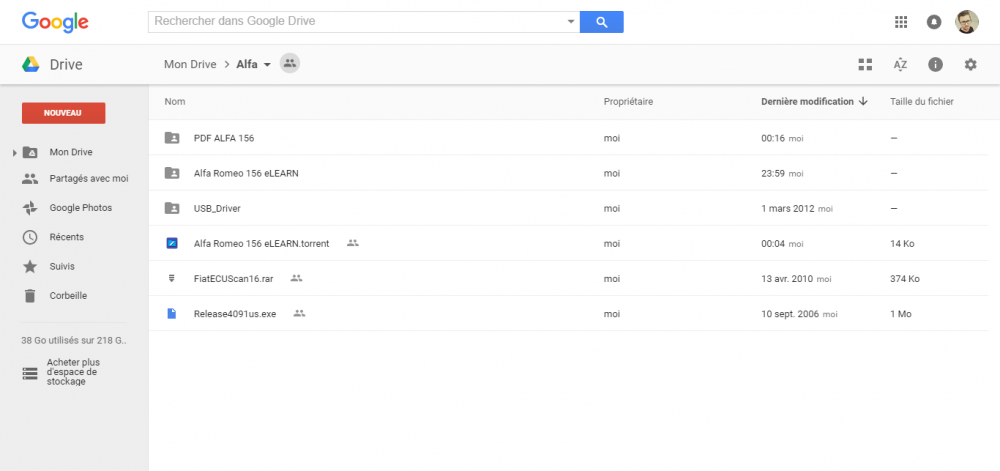Open Corbeille trash

tap(68, 296)
